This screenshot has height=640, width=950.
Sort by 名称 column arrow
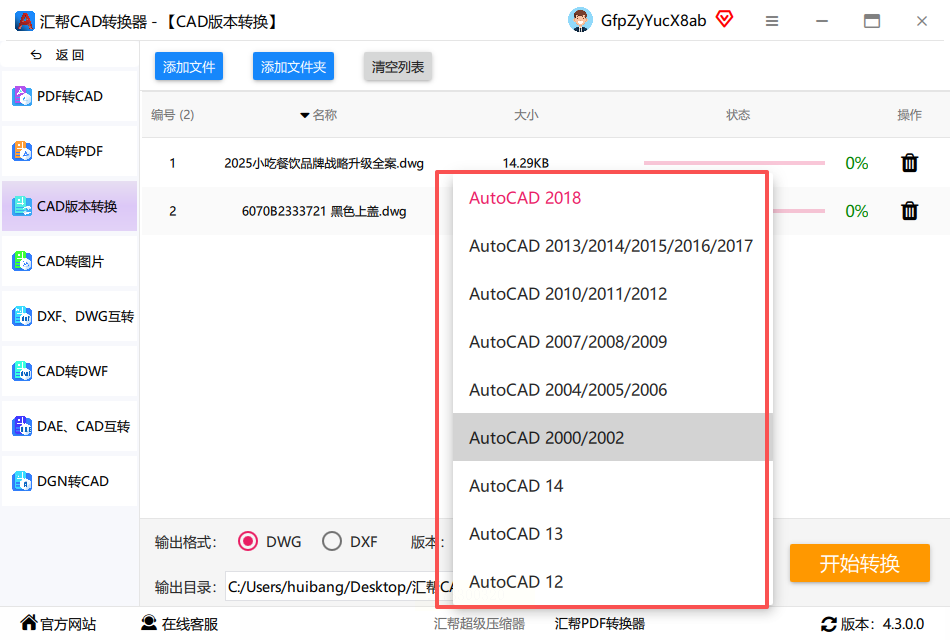pyautogui.click(x=305, y=115)
